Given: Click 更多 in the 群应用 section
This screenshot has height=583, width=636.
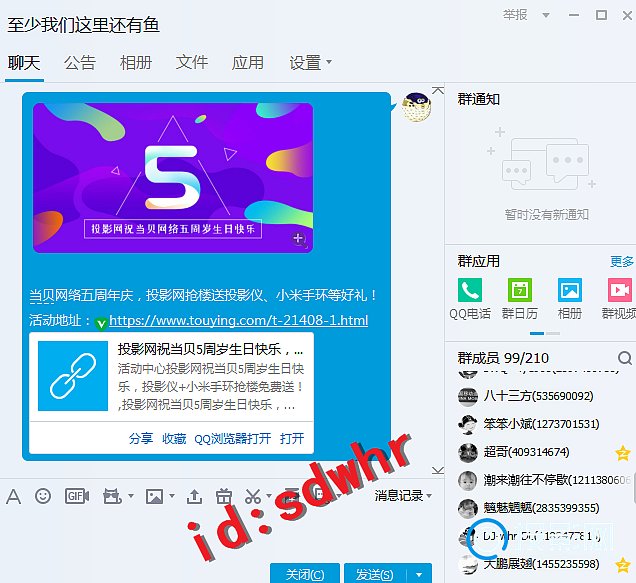Looking at the screenshot, I should click(x=621, y=262).
